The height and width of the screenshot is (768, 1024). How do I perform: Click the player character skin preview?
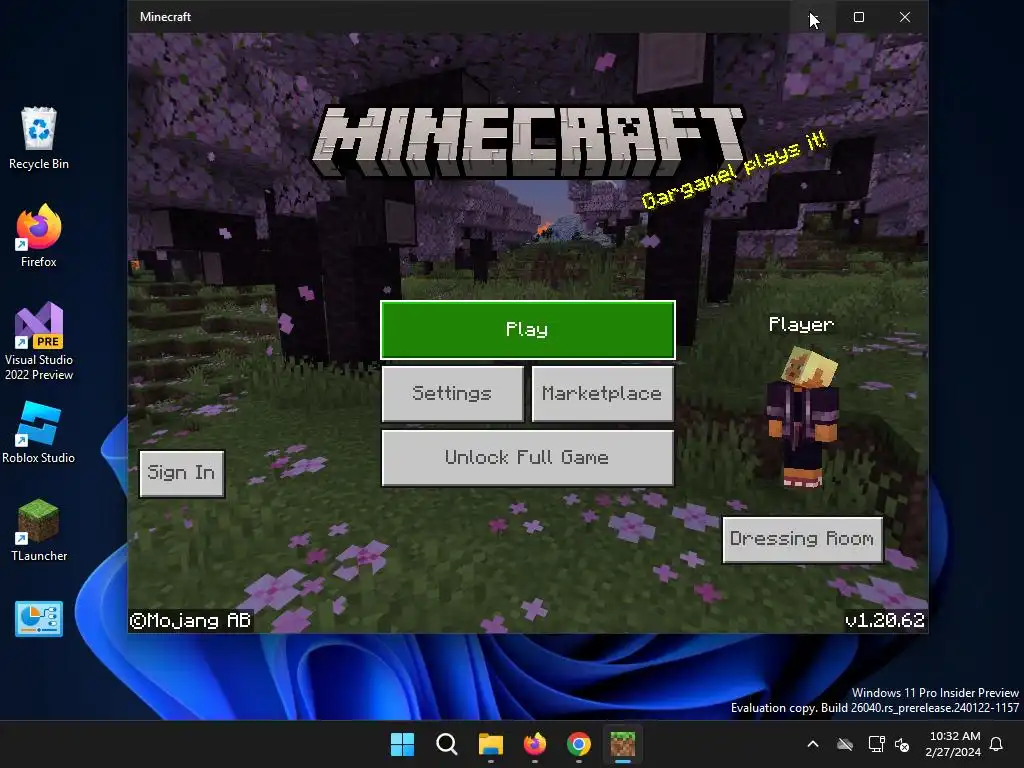[804, 418]
